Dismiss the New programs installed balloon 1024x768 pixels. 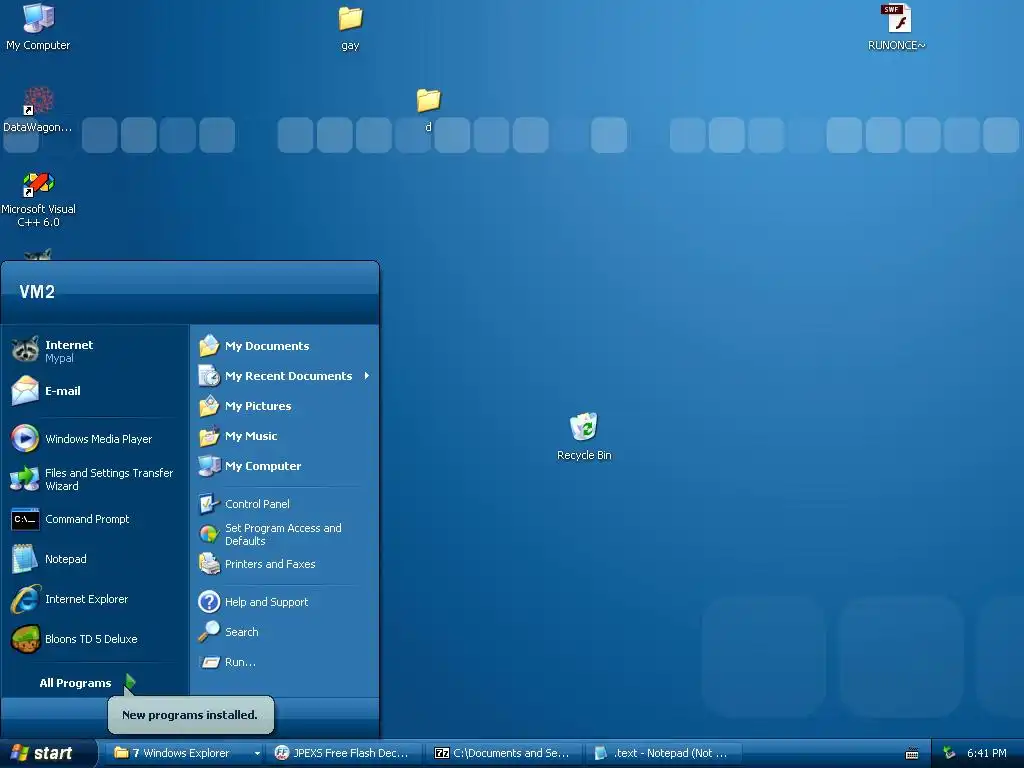[190, 714]
